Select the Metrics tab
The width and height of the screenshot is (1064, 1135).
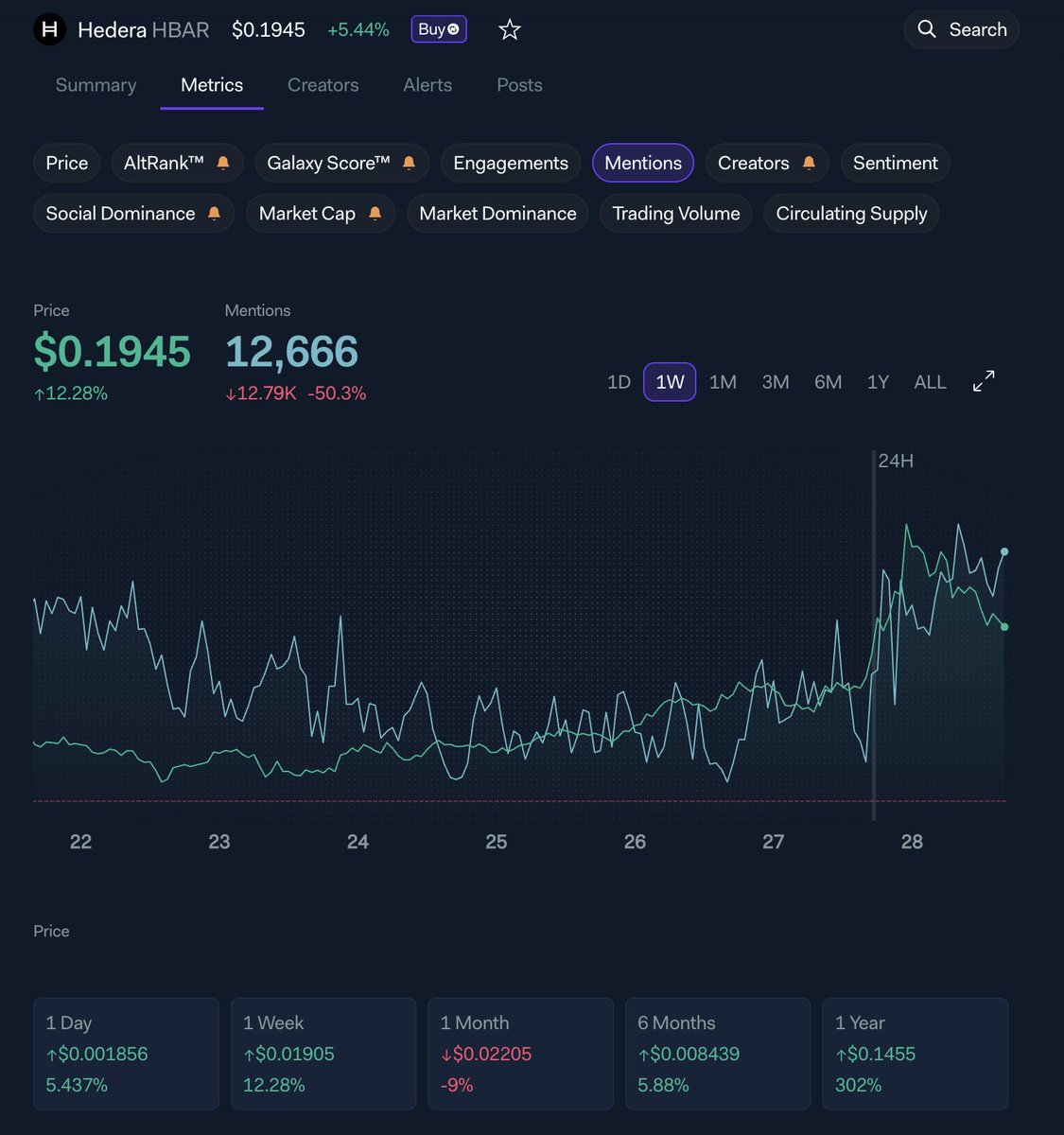212,85
